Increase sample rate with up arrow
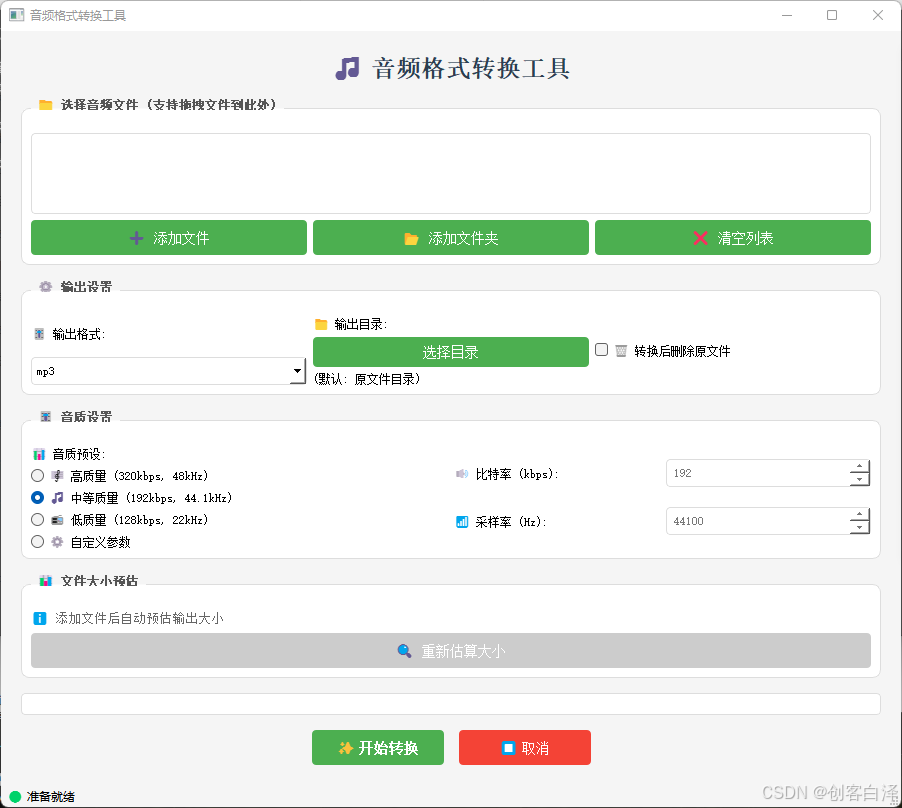 click(859, 514)
